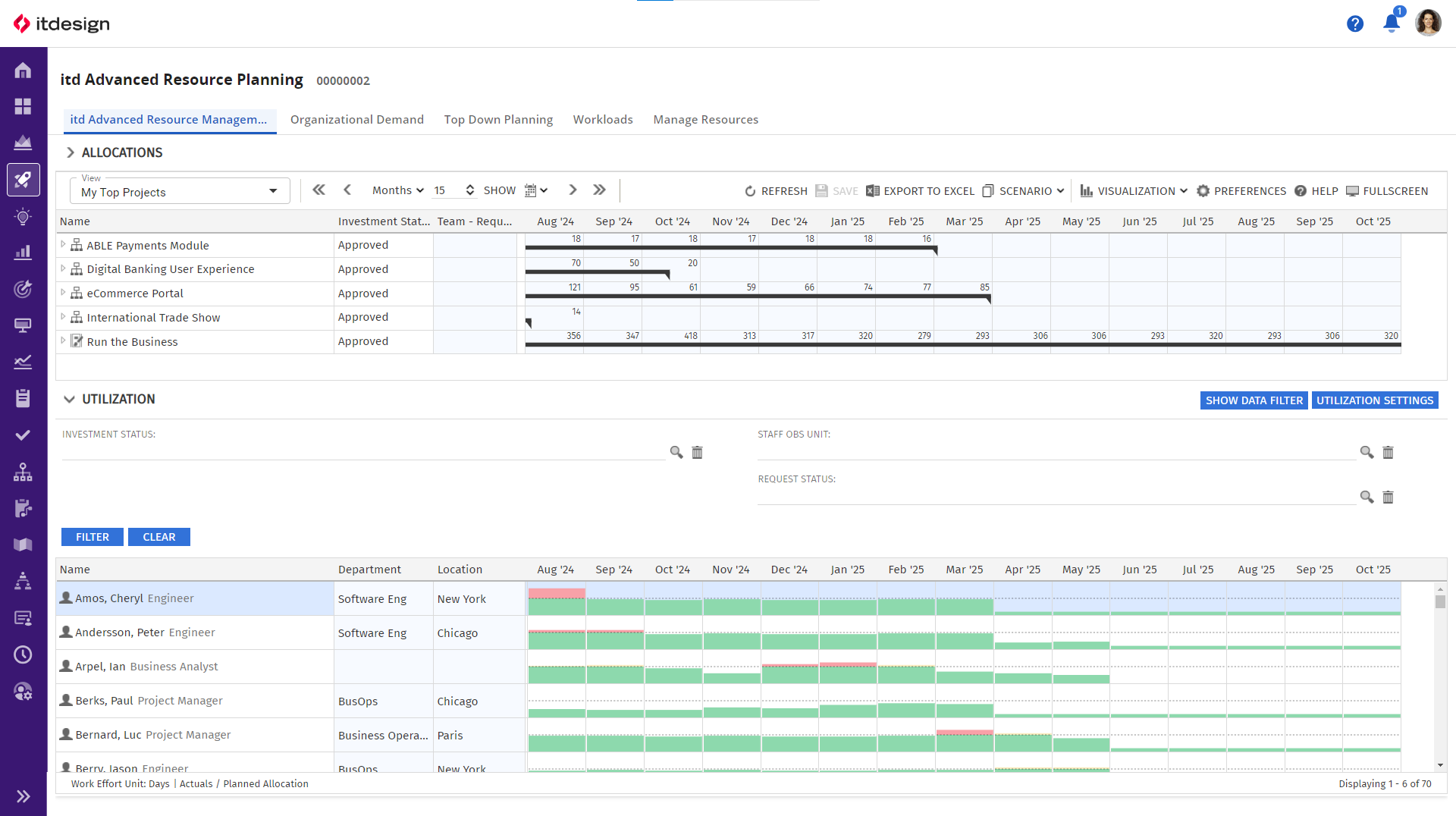This screenshot has width=1456, height=816.
Task: Jump to last period with double-right arrows
Action: 600,190
